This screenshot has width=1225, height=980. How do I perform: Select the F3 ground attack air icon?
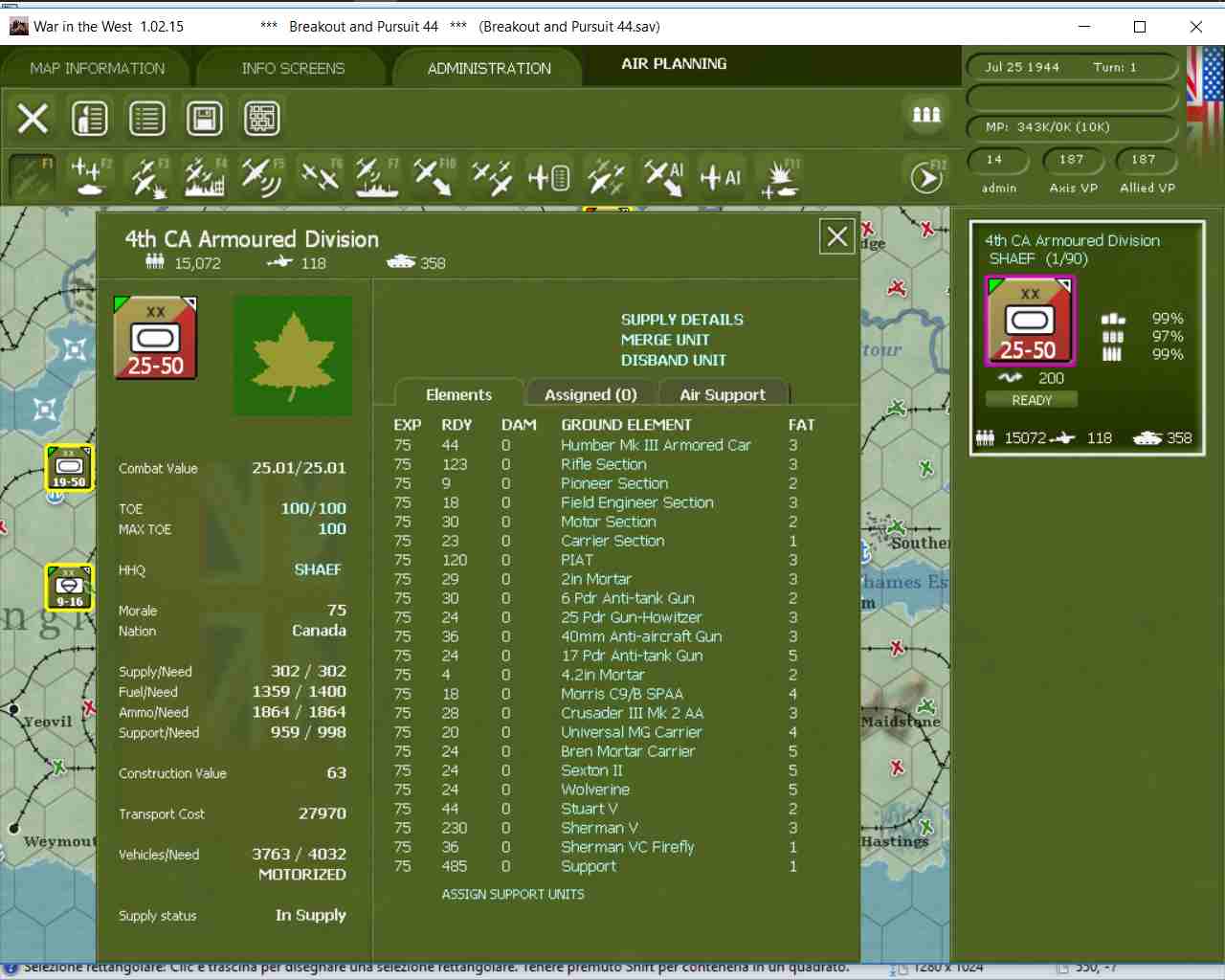(147, 177)
